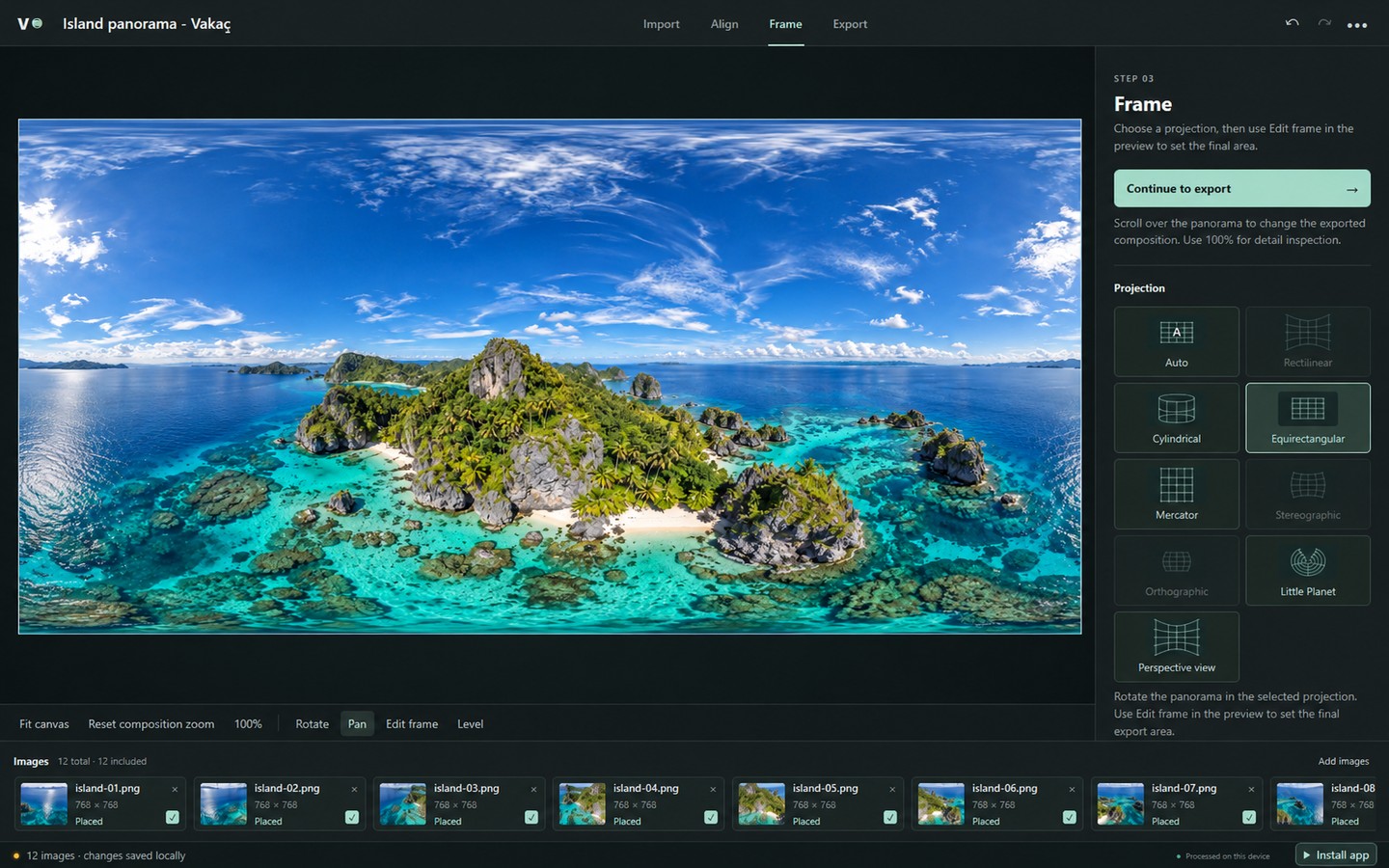Go to the Export step tab
Viewport: 1389px width, 868px height.
click(x=850, y=24)
